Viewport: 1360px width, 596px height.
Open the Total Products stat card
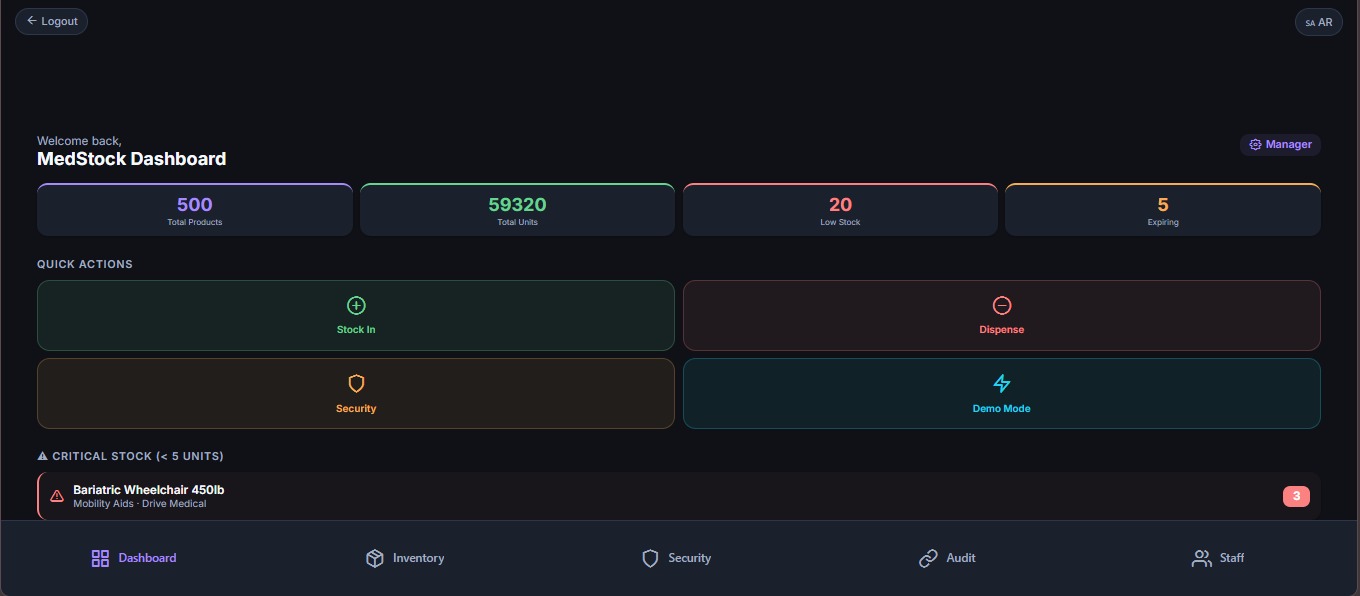(x=195, y=210)
